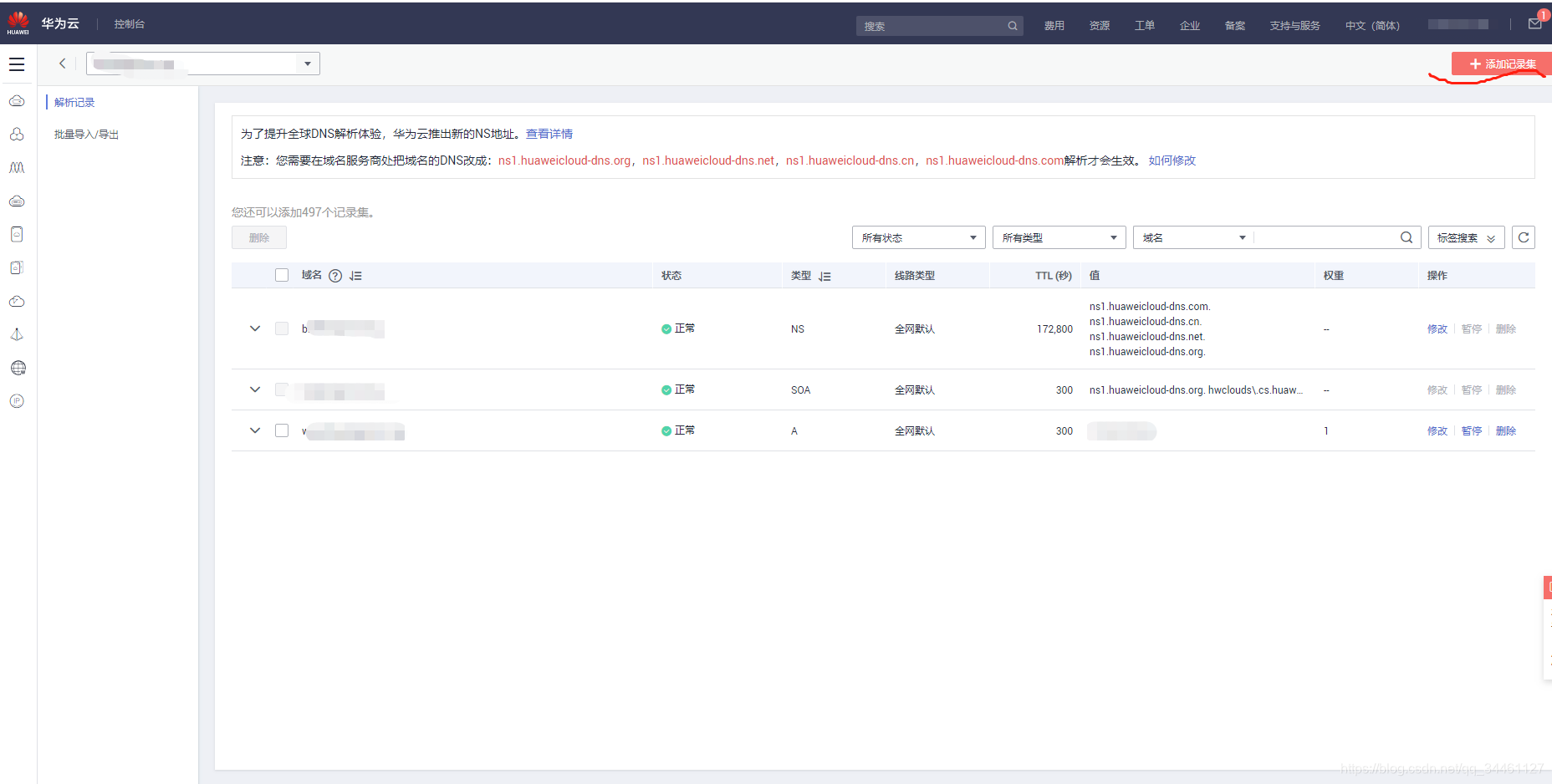Open the second sidebar service icon
The image size is (1552, 784).
click(17, 134)
